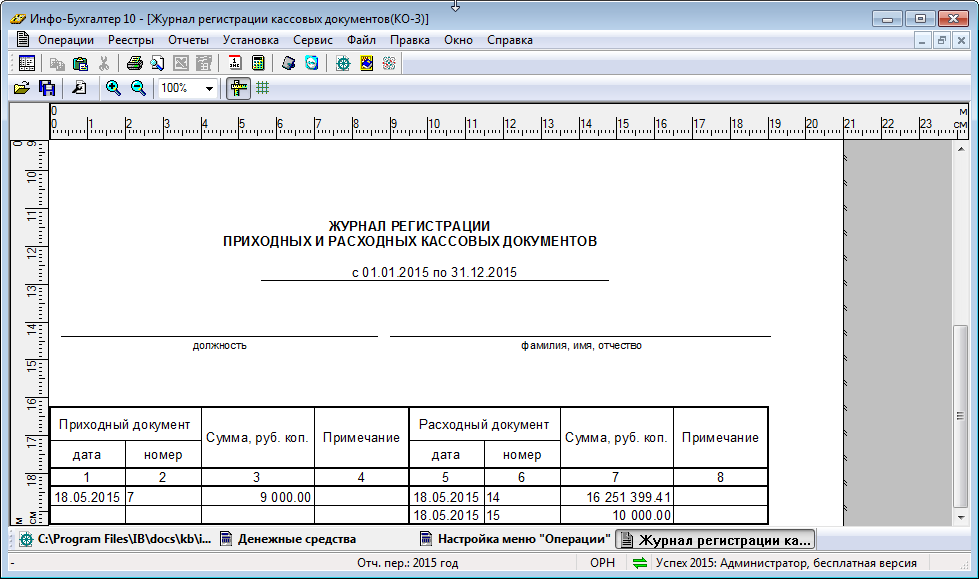Click the ОРН status bar indicator
This screenshot has width=979, height=579.
pyautogui.click(x=603, y=563)
